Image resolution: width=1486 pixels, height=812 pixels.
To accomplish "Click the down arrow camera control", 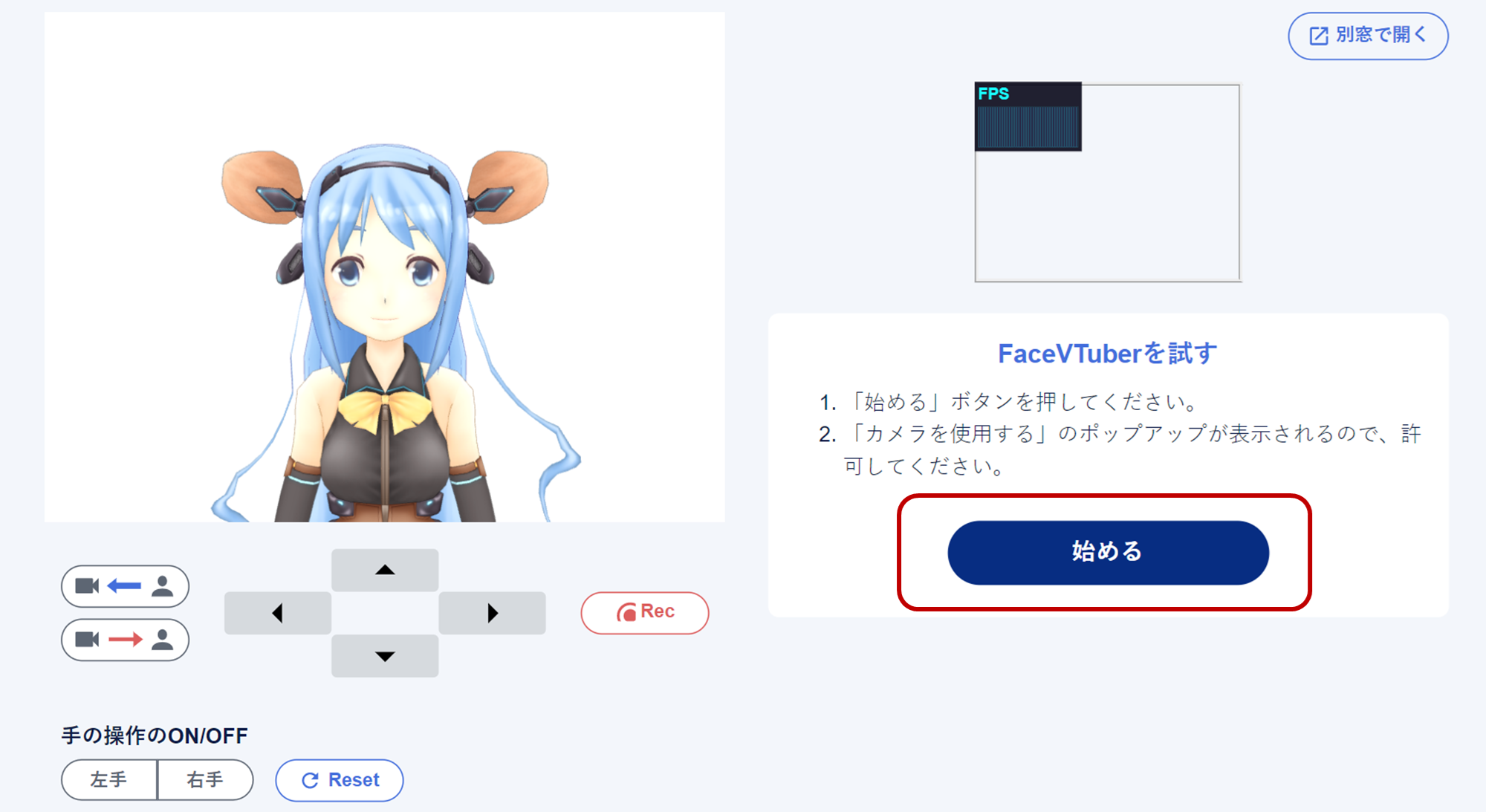I will click(x=385, y=656).
